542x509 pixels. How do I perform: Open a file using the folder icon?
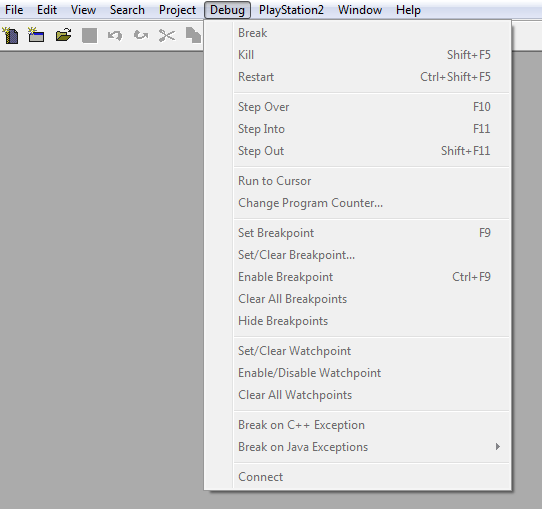tap(63, 35)
